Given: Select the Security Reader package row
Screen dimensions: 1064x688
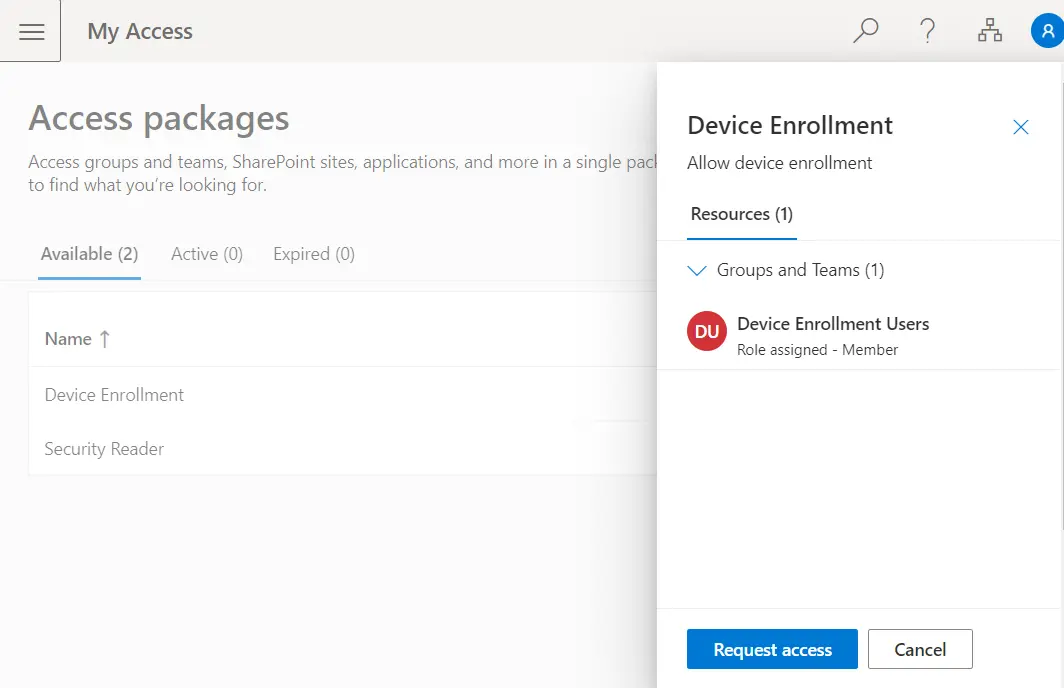Looking at the screenshot, I should [104, 449].
